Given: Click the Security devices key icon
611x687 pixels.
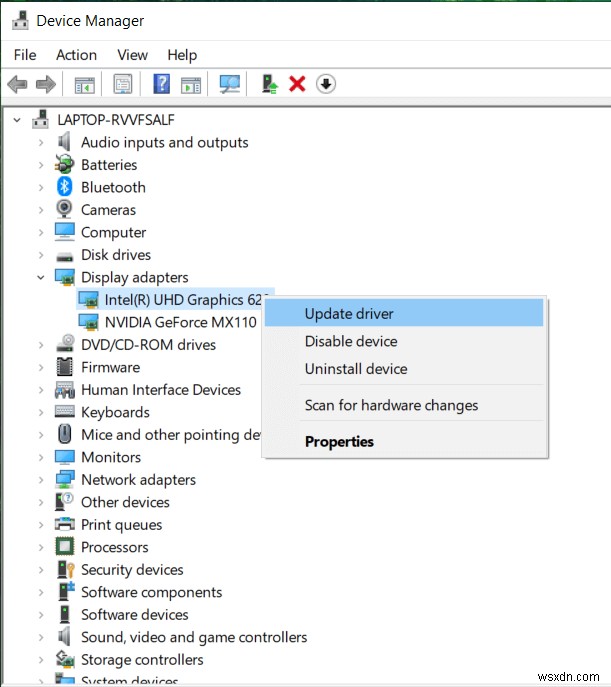Looking at the screenshot, I should pyautogui.click(x=66, y=569).
